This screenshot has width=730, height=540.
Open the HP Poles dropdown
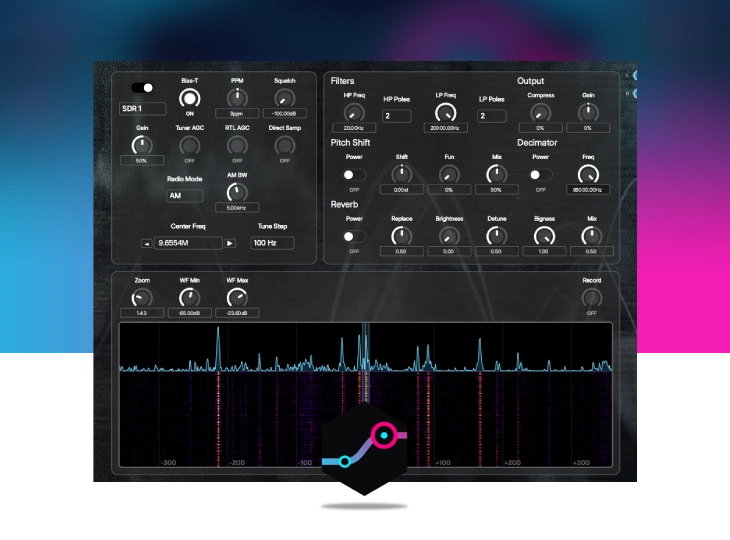[397, 115]
